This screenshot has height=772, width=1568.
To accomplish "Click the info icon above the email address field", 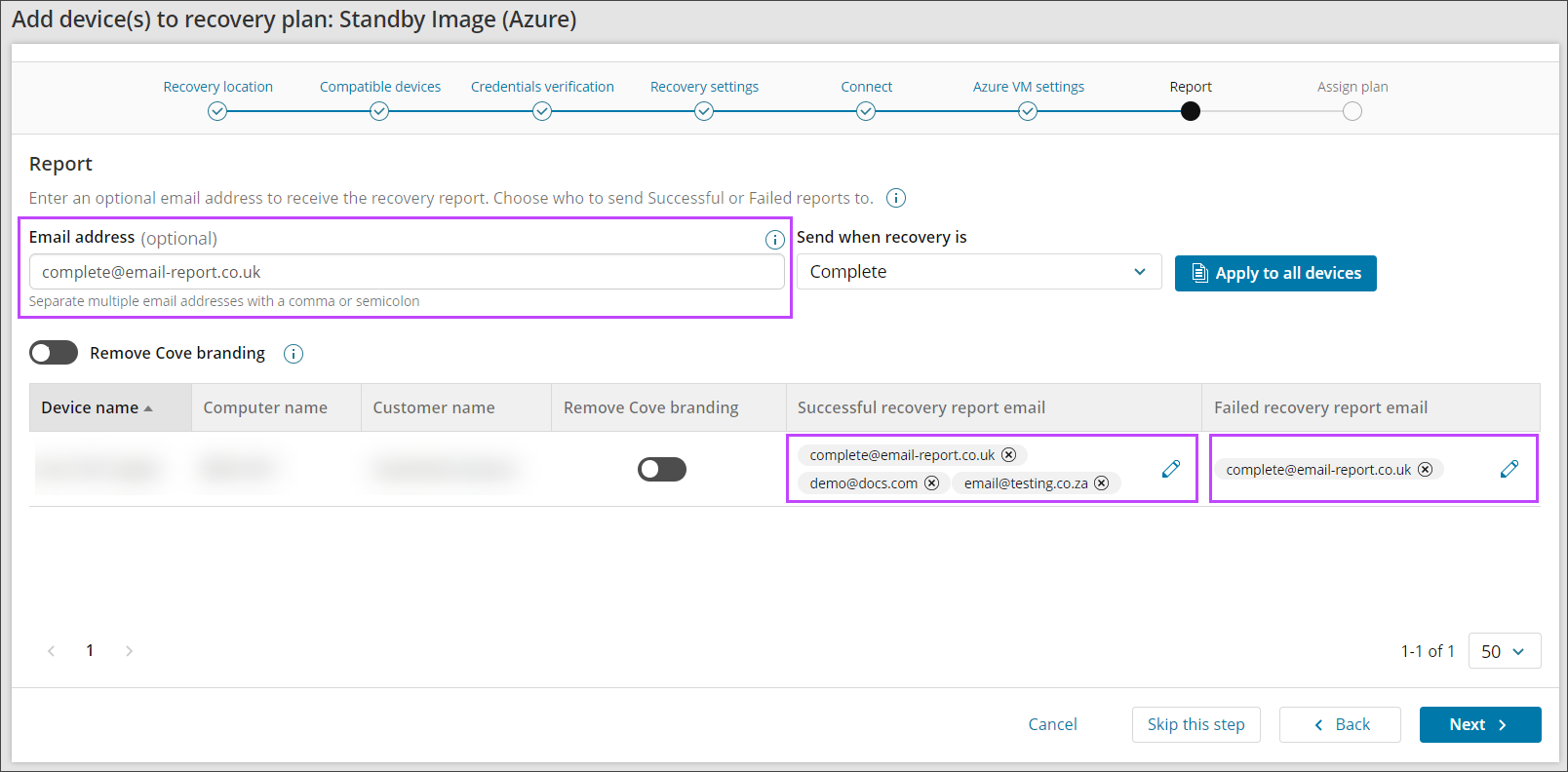I will point(774,240).
